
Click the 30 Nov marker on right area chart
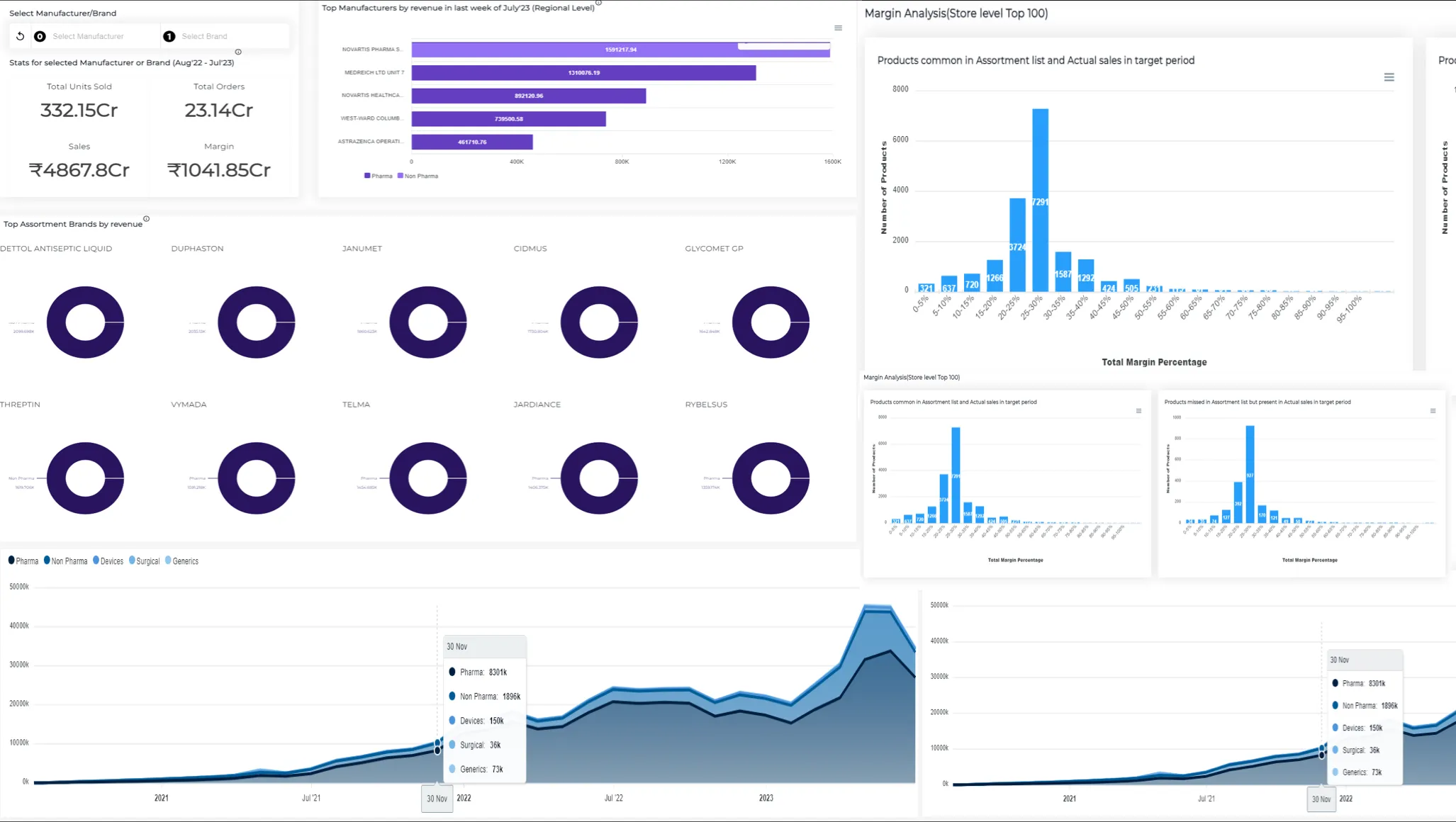tap(1321, 799)
